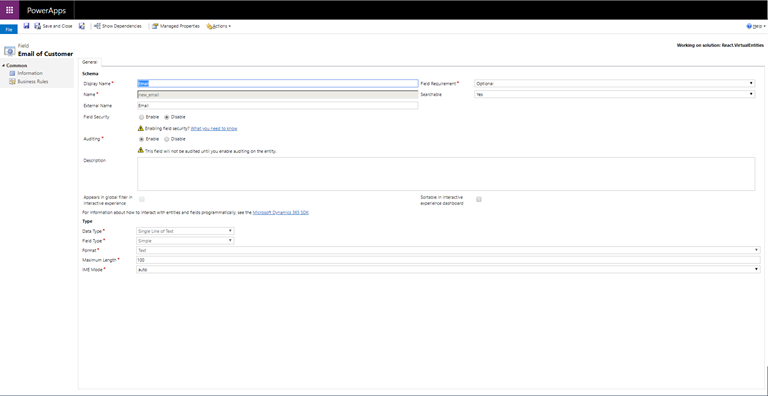Screen dimensions: 769x396
Task: Toggle Sortable in interactive experience dashboard checkbox
Action: [479, 199]
